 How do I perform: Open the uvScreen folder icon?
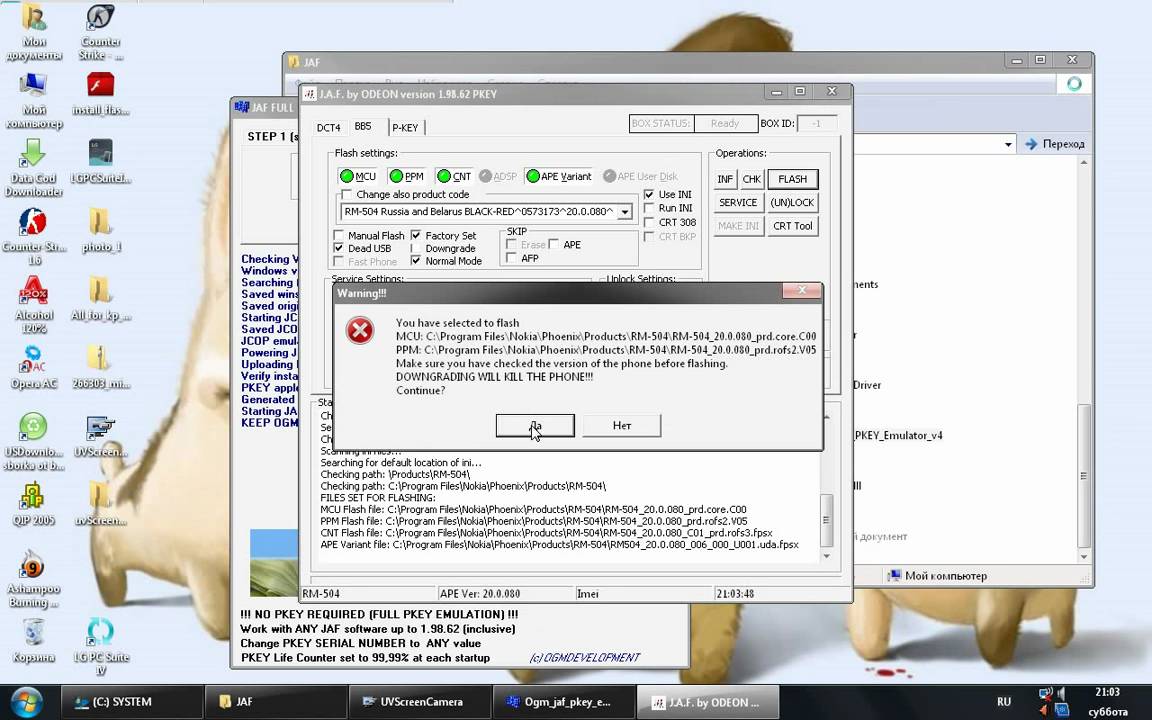[101, 504]
